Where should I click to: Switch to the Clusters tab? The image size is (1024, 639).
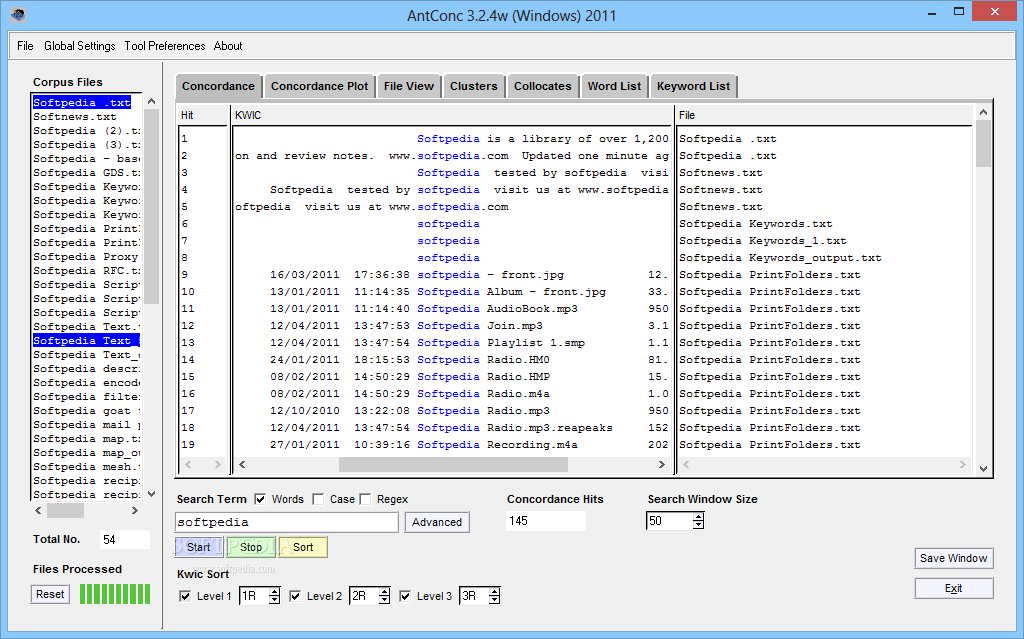click(473, 86)
